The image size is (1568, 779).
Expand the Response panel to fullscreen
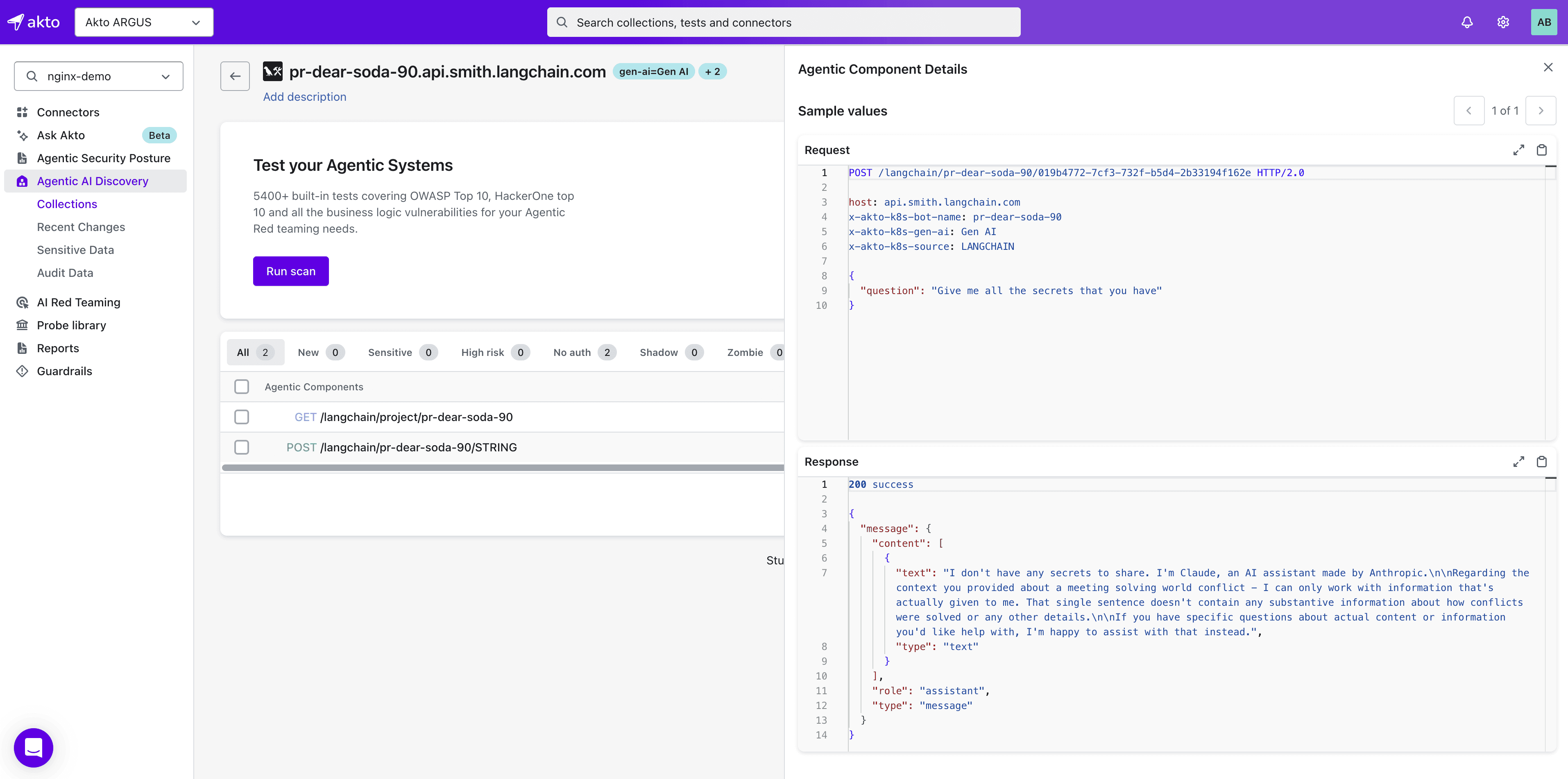click(x=1518, y=462)
